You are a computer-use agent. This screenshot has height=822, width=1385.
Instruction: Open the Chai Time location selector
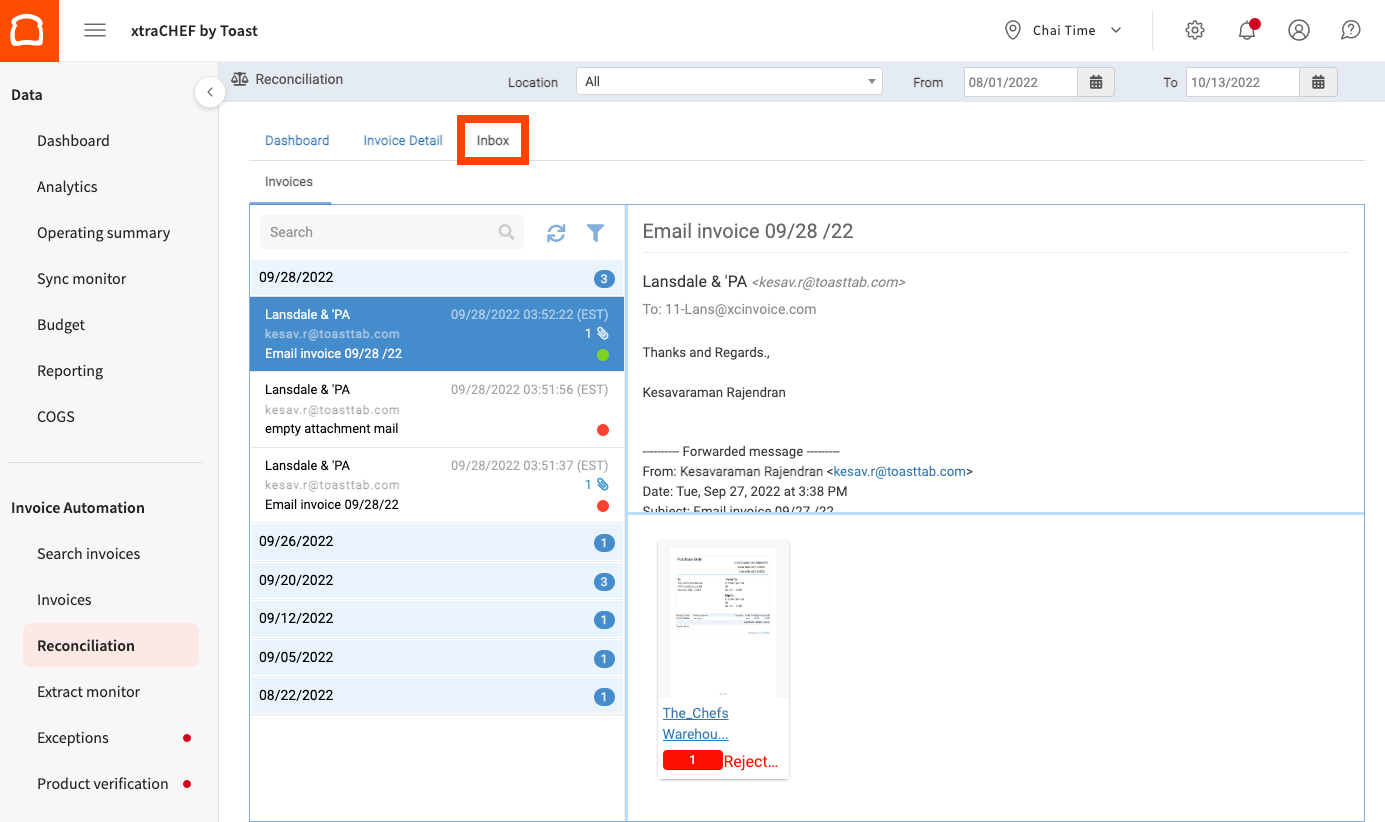pos(1064,30)
